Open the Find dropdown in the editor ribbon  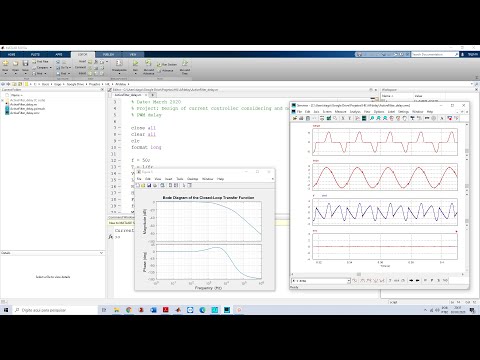63,73
